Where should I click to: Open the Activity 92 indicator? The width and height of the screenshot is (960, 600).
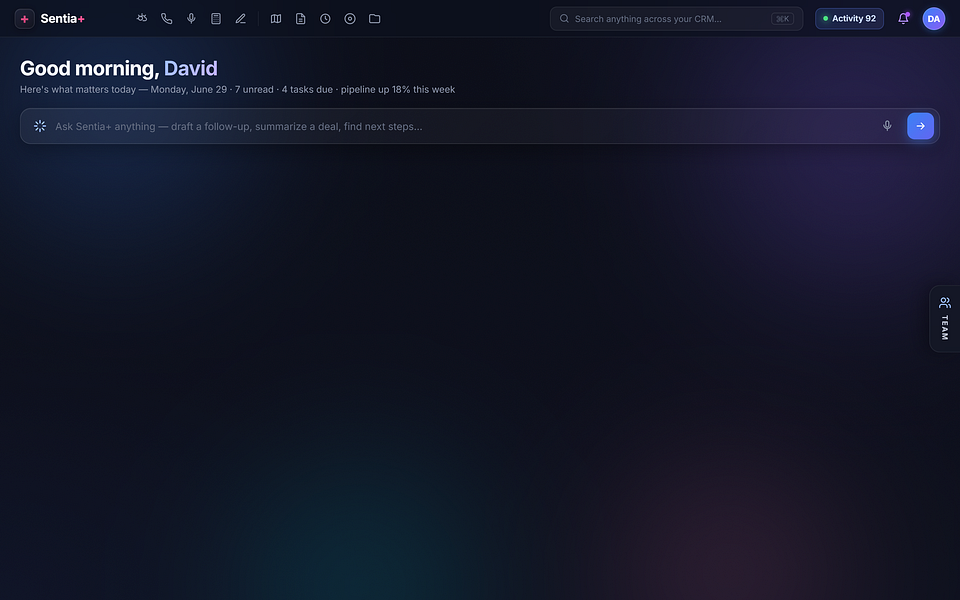pos(849,18)
